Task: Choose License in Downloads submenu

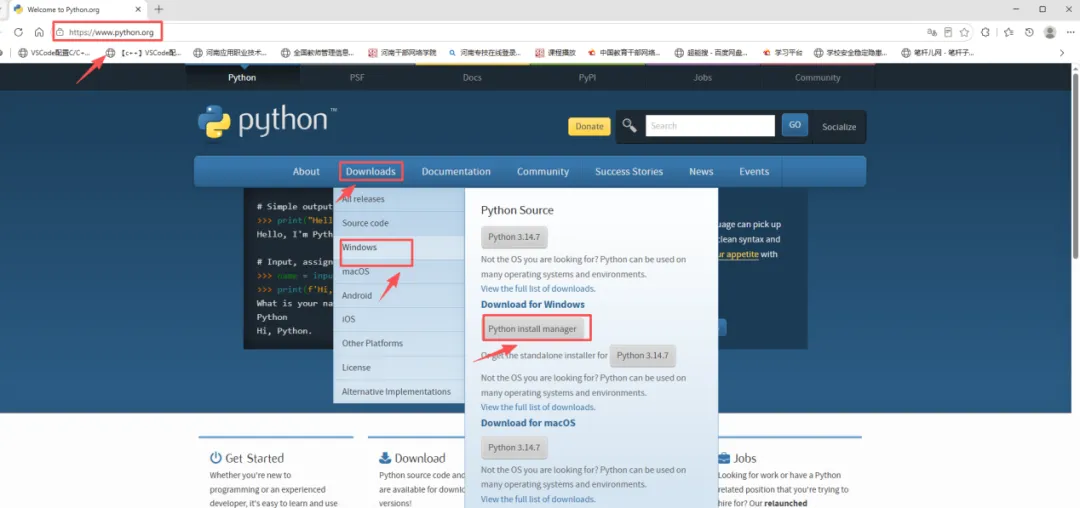Action: (399, 368)
